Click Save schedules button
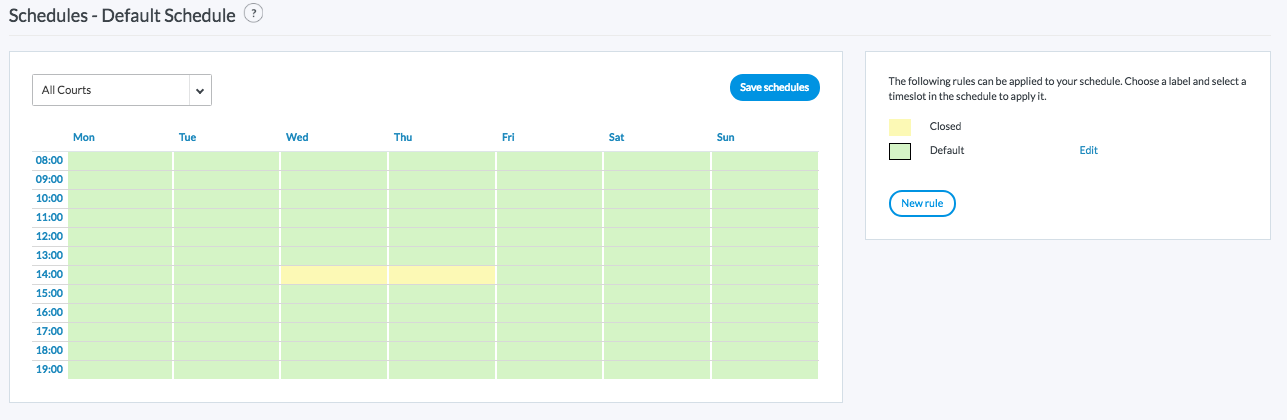1287x420 pixels. coord(774,87)
